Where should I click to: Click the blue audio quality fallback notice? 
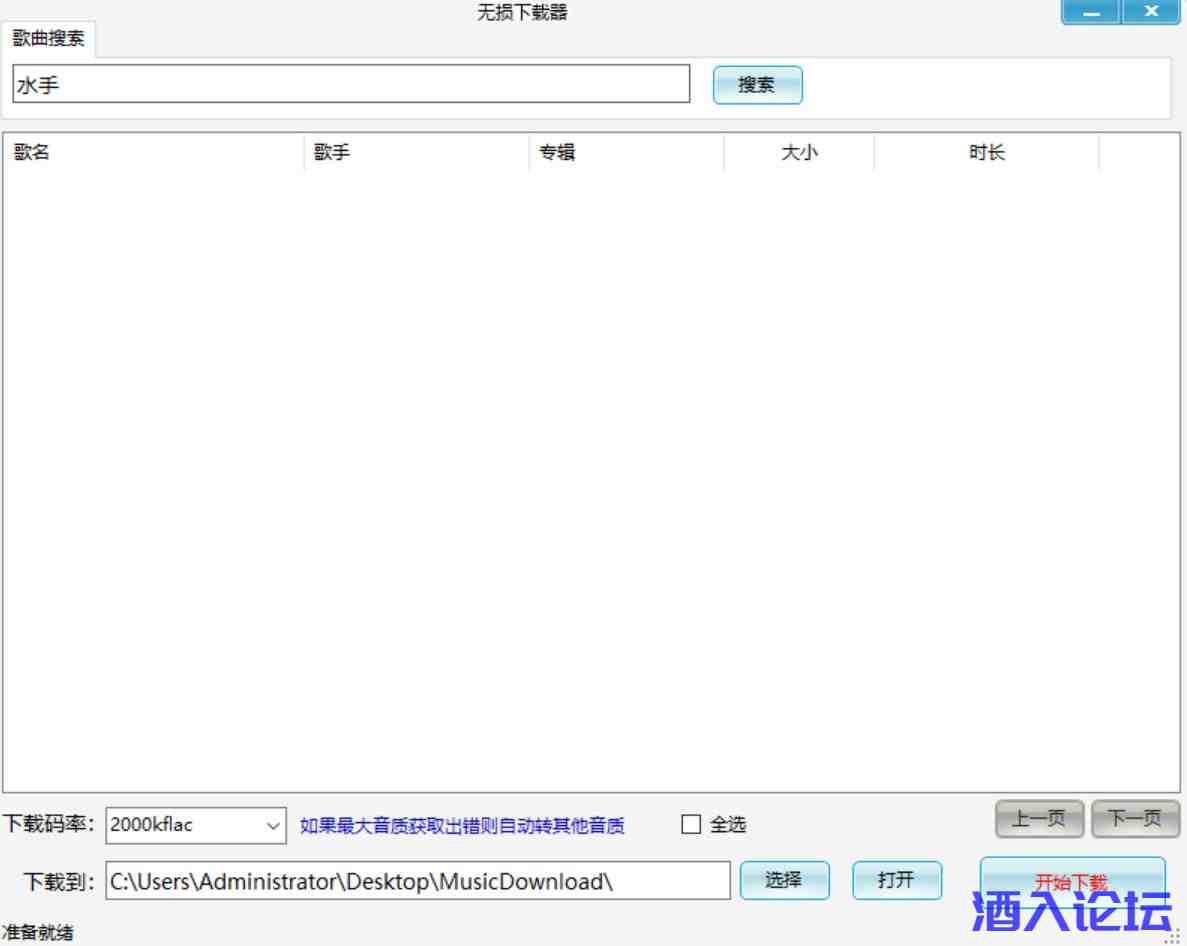(x=462, y=826)
